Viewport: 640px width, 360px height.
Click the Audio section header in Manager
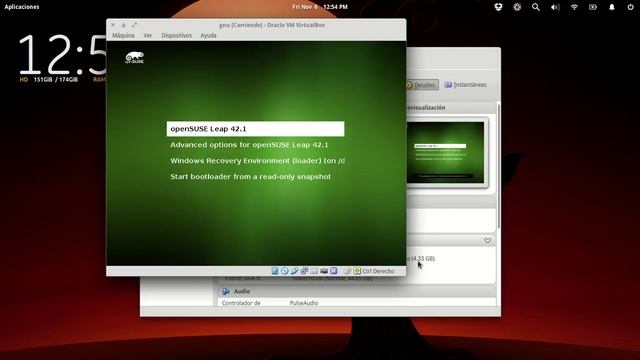coord(357,291)
